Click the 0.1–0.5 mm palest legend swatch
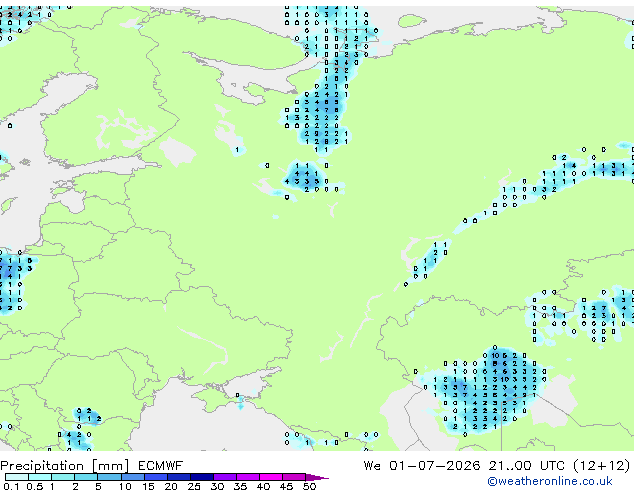The image size is (634, 490). click(x=17, y=477)
